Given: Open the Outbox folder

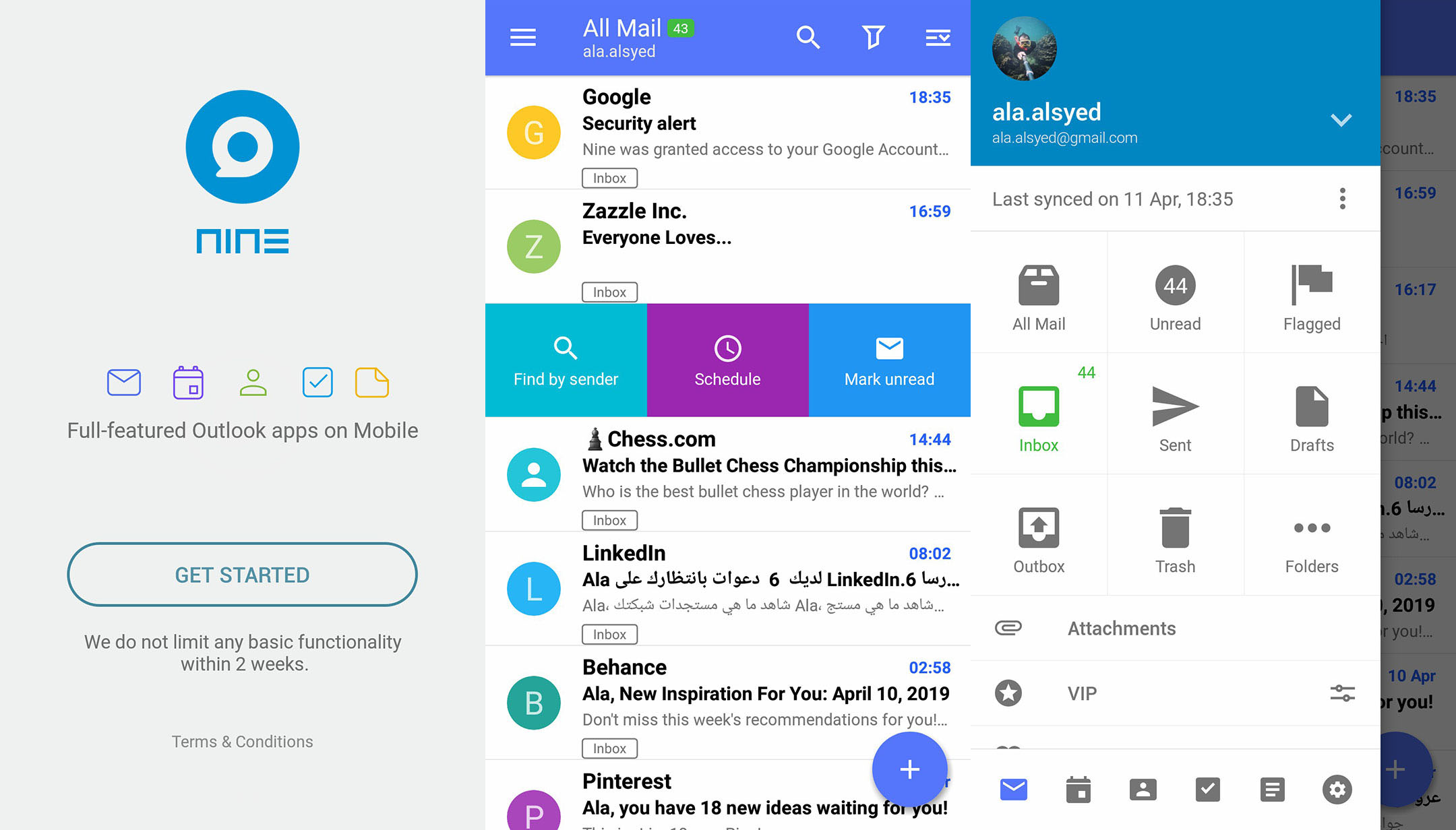Looking at the screenshot, I should click(1038, 538).
